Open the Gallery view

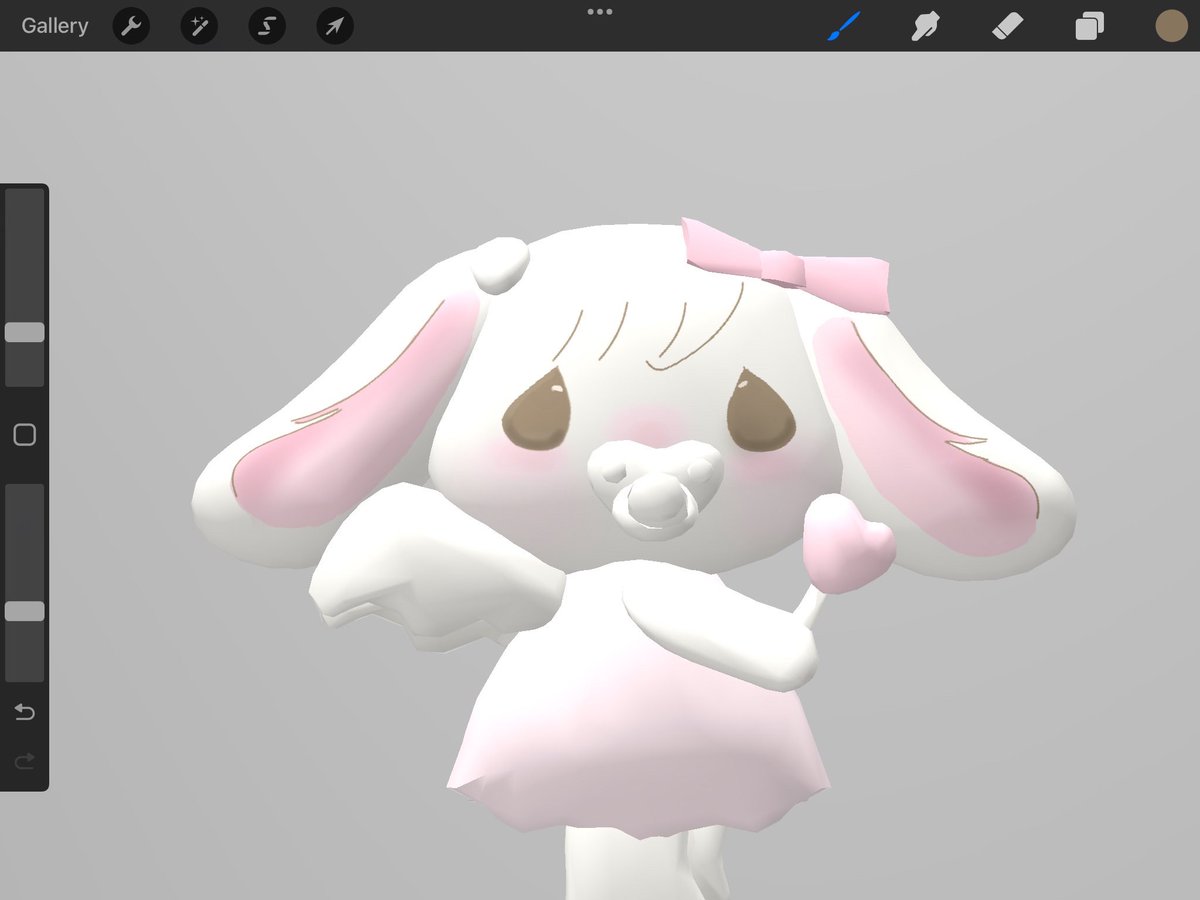(54, 26)
